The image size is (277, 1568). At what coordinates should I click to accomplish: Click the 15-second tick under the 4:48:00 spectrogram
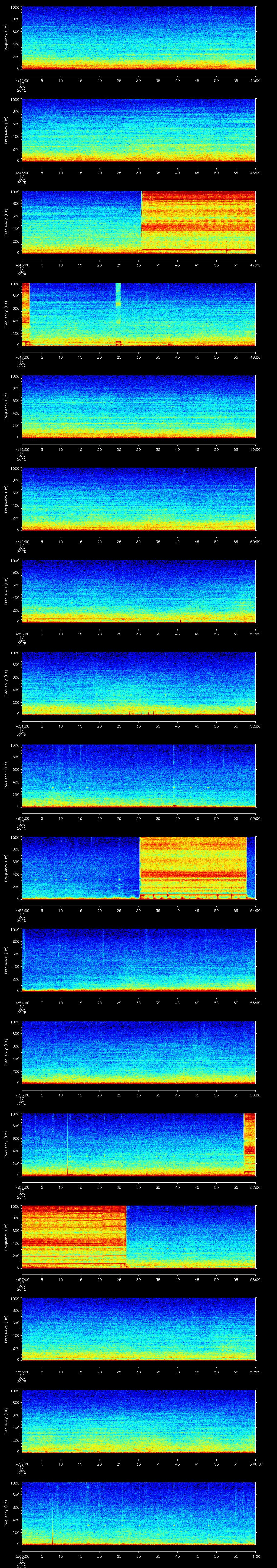(80, 449)
